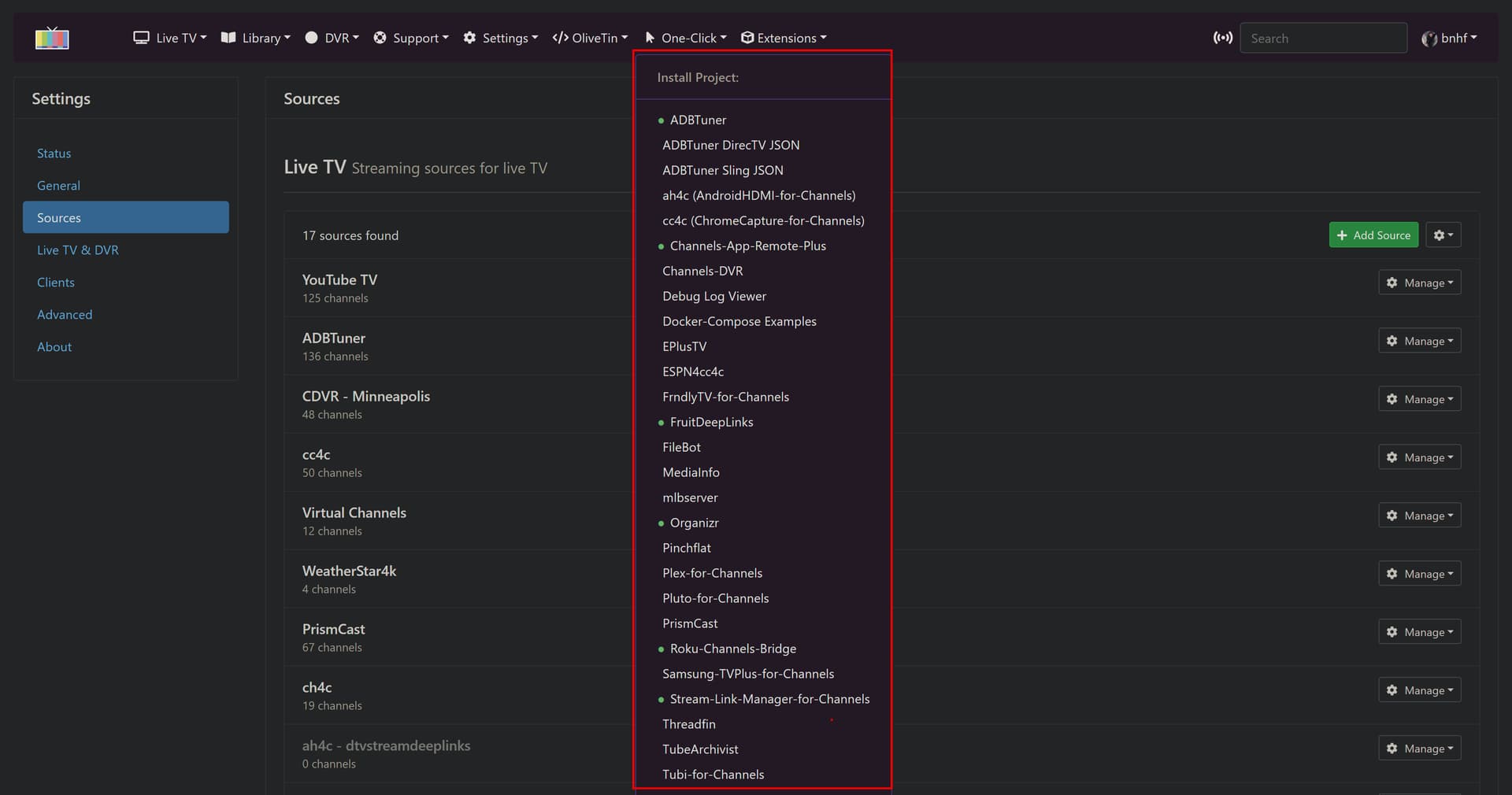
Task: Go to Live TV & DVR settings
Action: [78, 250]
